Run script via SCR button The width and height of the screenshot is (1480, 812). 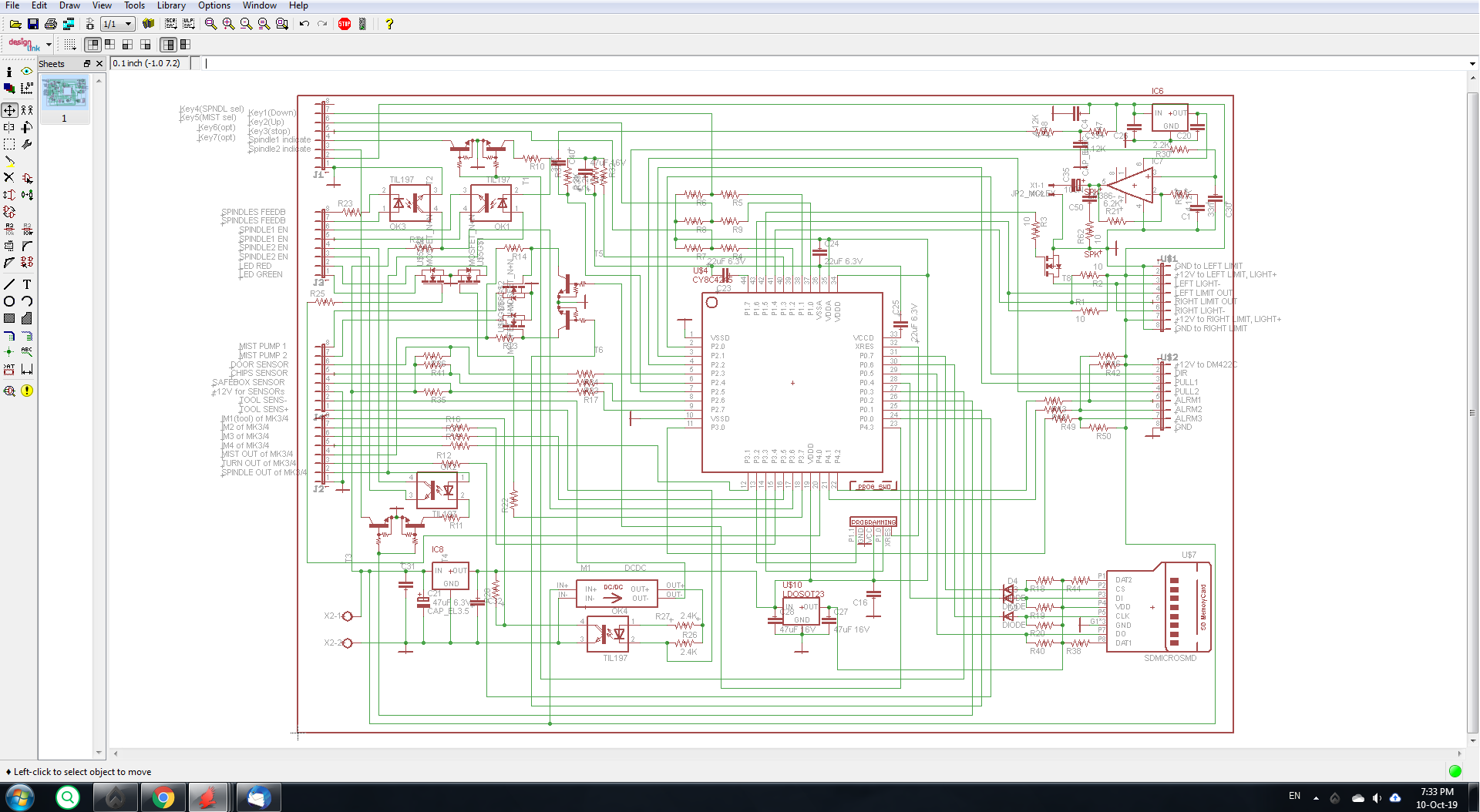pyautogui.click(x=170, y=24)
